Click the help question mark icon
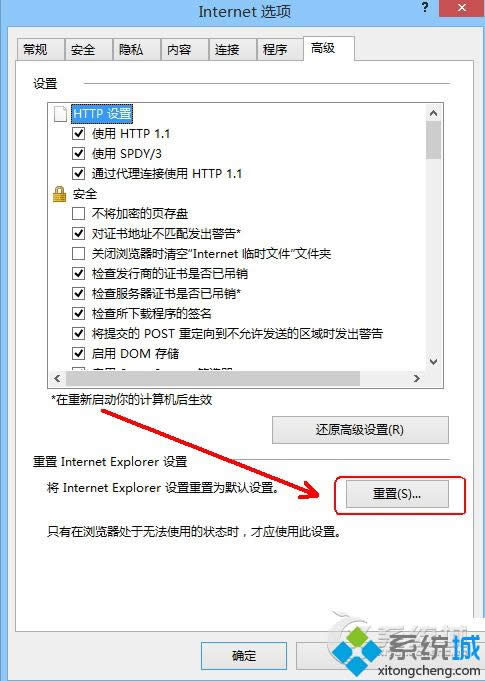The image size is (485, 681). click(425, 8)
